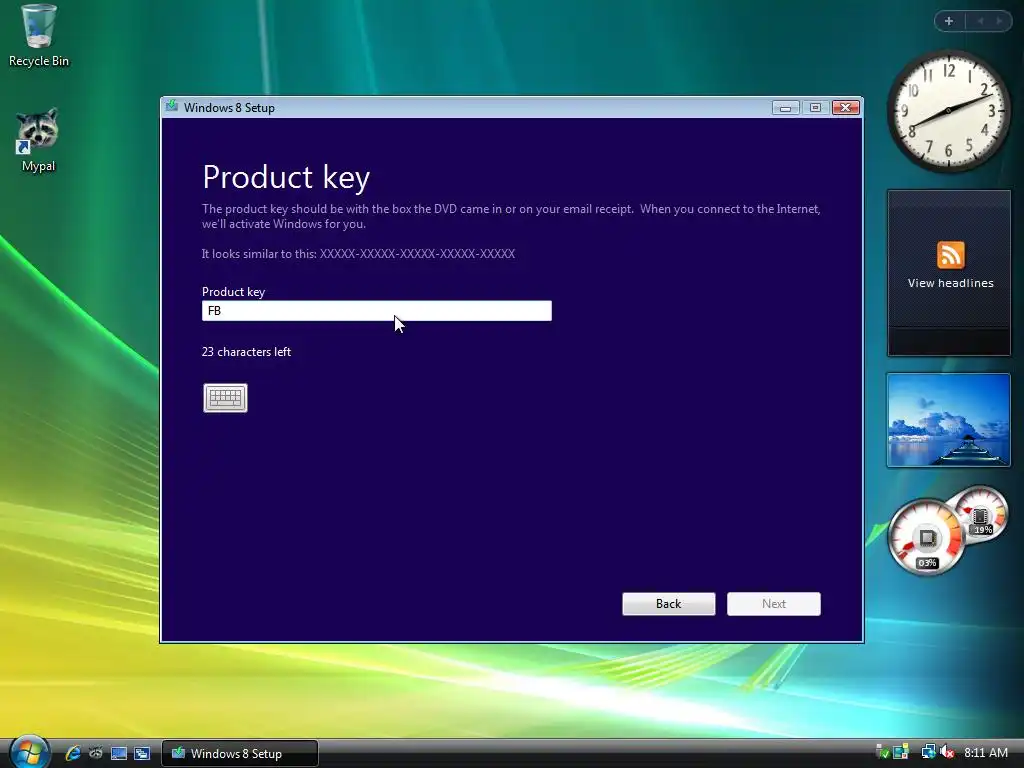Click the sample key XXXXX-XXXXX text
This screenshot has width=1024, height=768.
click(x=417, y=253)
